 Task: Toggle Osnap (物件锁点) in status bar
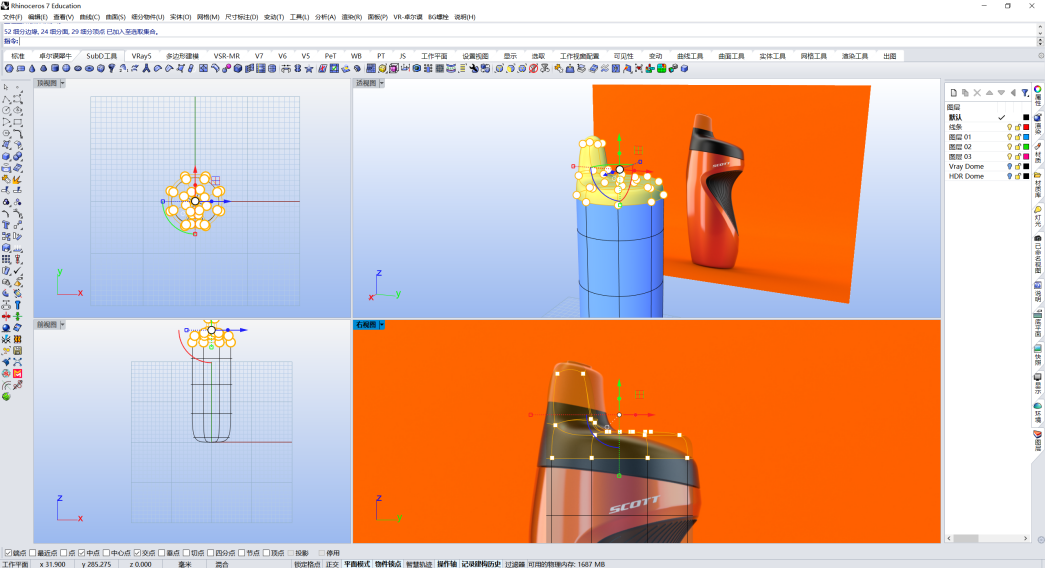pos(388,564)
